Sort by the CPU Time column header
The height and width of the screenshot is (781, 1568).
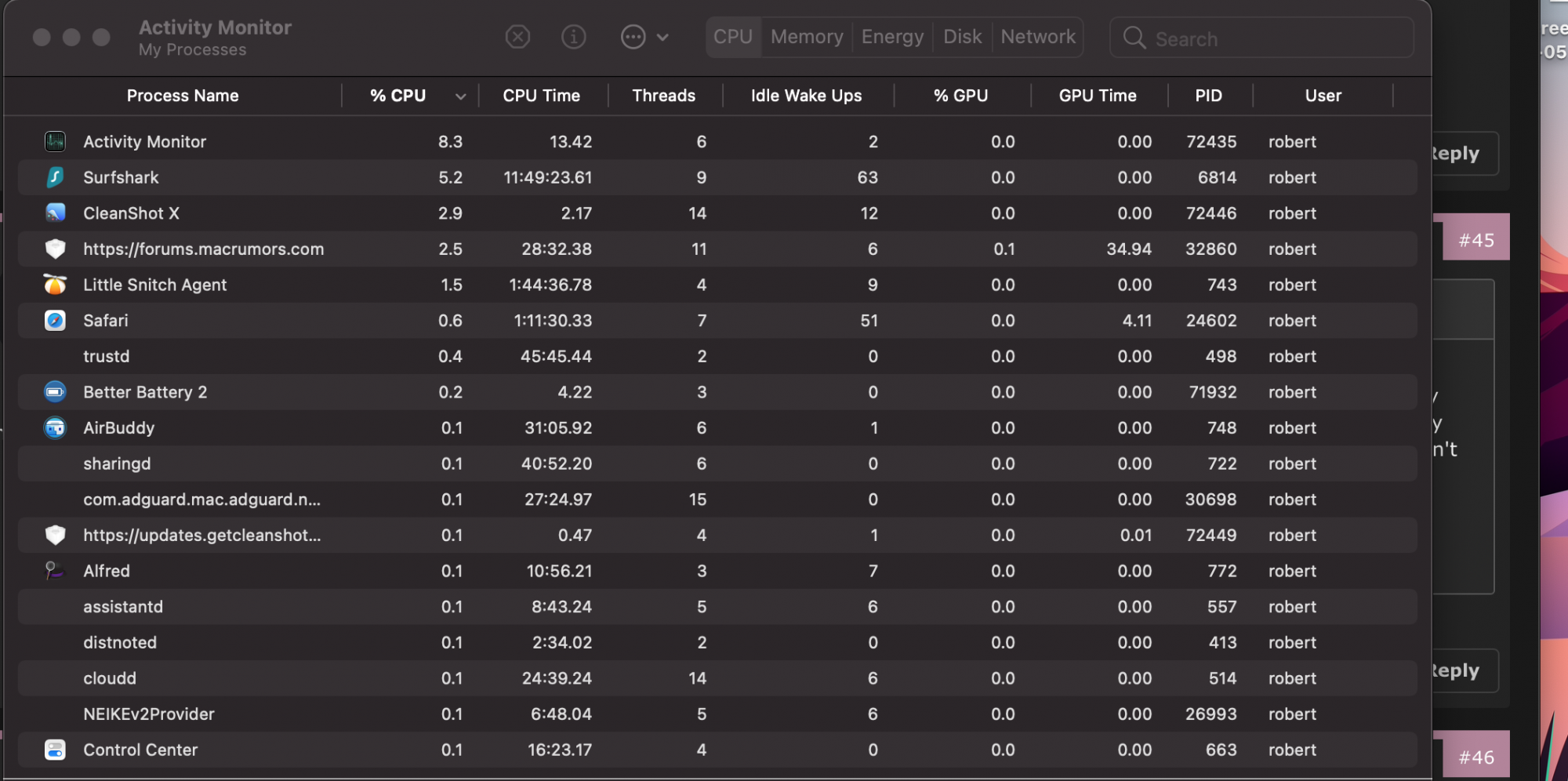click(542, 96)
